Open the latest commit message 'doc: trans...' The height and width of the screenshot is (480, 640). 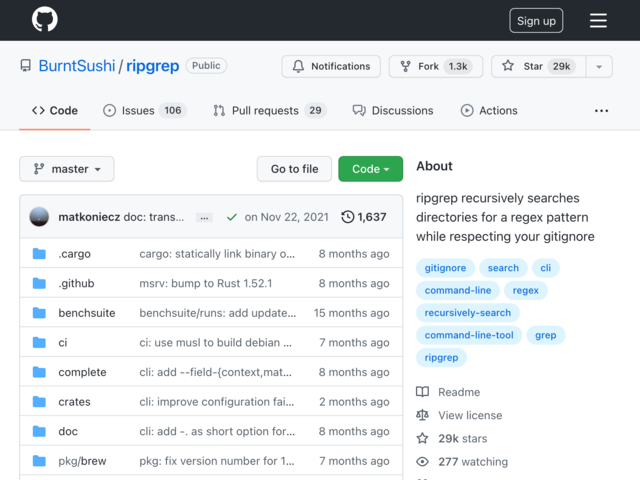(x=153, y=217)
